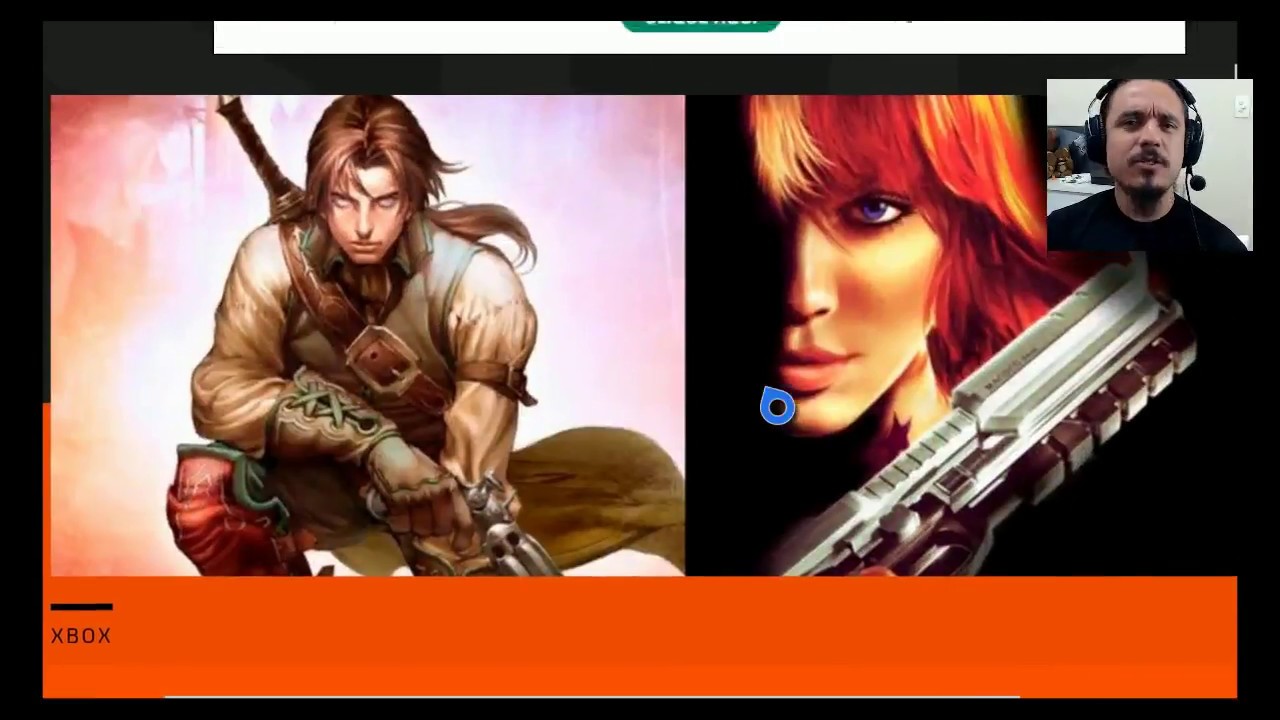The height and width of the screenshot is (720, 1280).
Task: Open the crouching swordsman hero artwork
Action: (368, 335)
